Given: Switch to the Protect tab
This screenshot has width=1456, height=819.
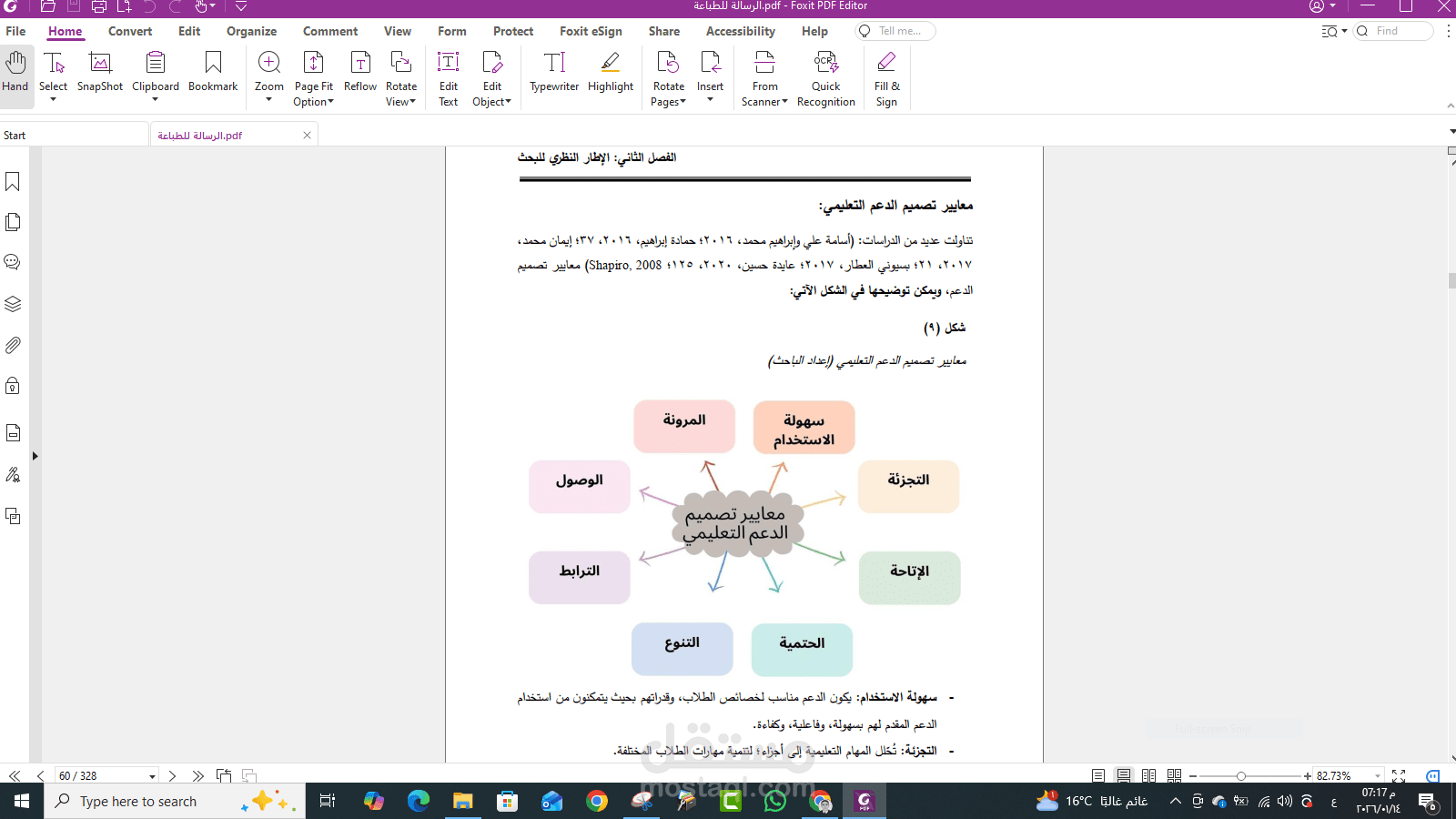Looking at the screenshot, I should point(513,31).
